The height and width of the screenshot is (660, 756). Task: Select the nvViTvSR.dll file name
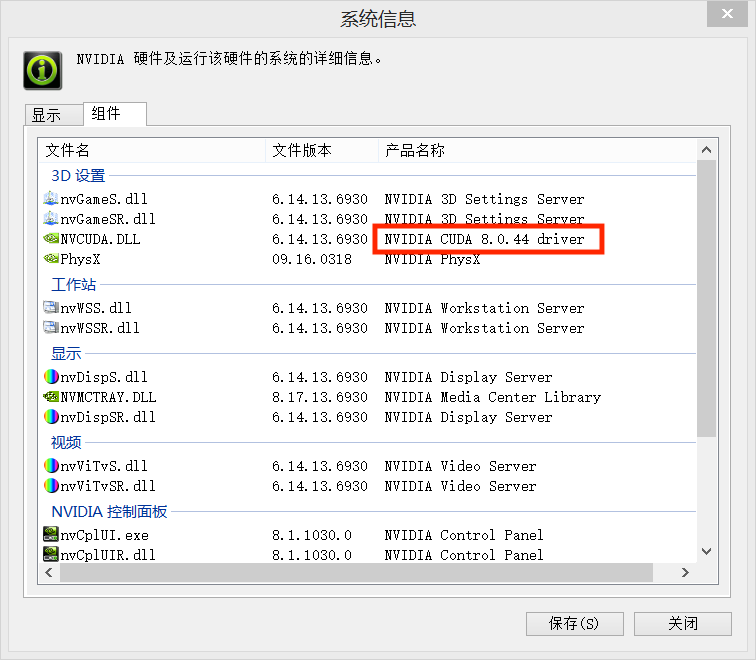click(x=108, y=485)
